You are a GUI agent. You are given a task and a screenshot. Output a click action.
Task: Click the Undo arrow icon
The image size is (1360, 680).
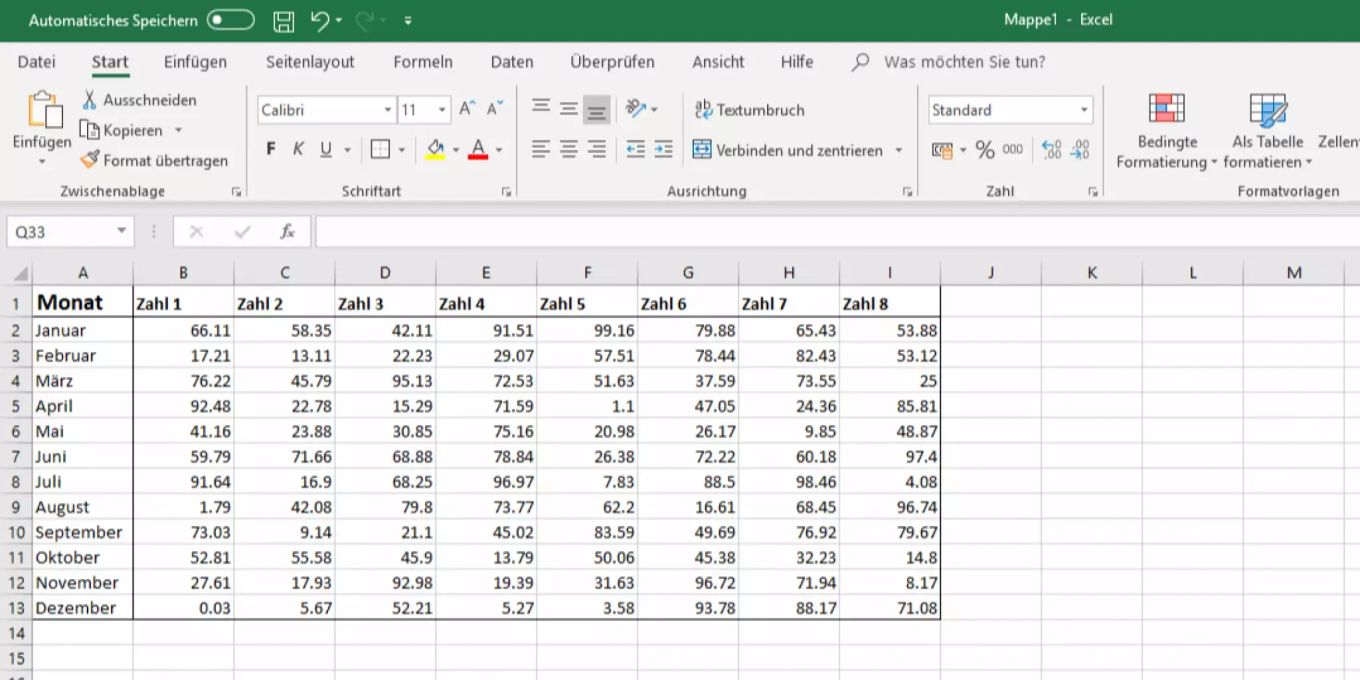320,20
